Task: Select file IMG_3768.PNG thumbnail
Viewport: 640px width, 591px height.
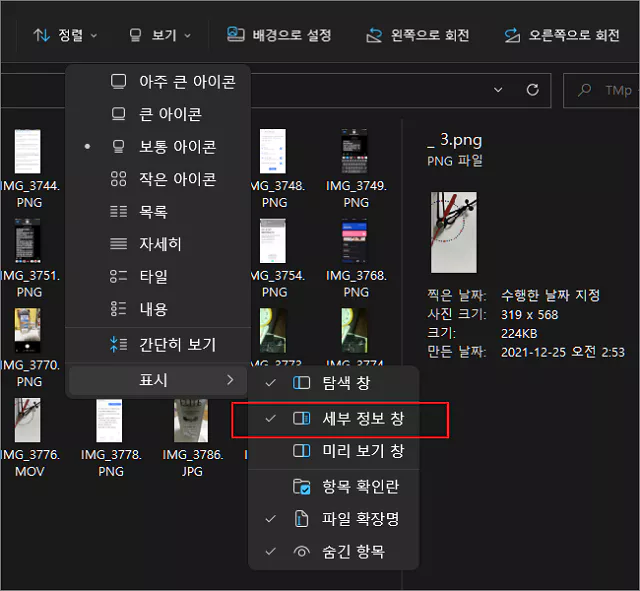Action: [x=354, y=241]
